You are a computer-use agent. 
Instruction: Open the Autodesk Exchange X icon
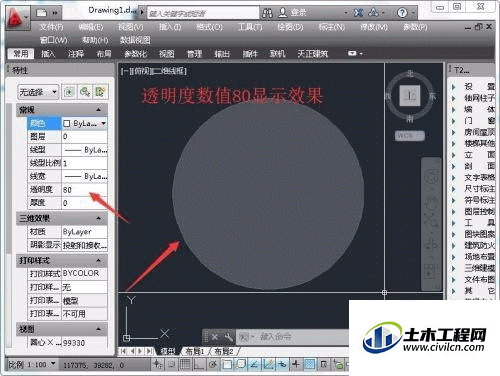coord(358,13)
